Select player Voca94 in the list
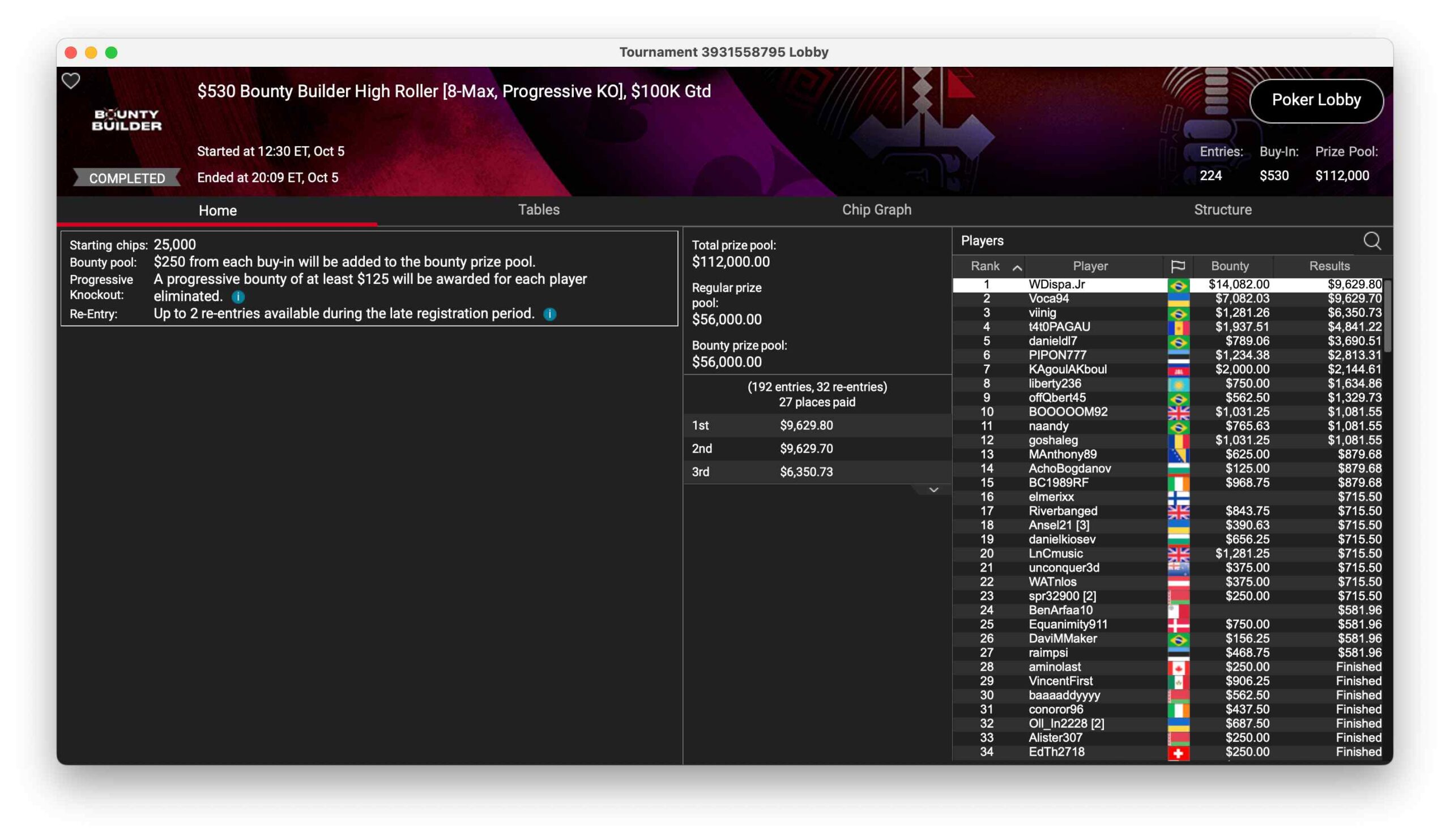 [1048, 299]
